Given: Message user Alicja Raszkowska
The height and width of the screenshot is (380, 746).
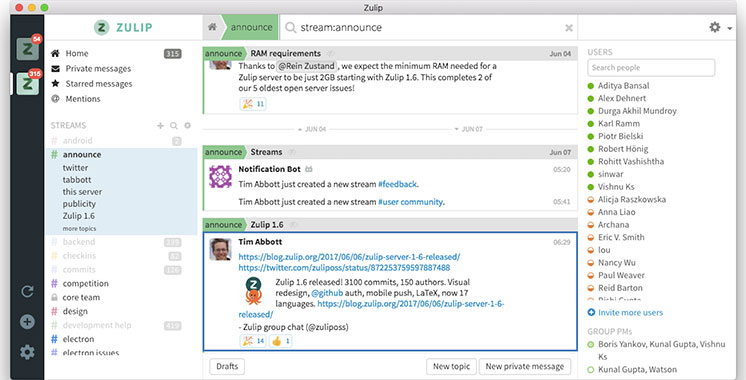Looking at the screenshot, I should (x=632, y=199).
